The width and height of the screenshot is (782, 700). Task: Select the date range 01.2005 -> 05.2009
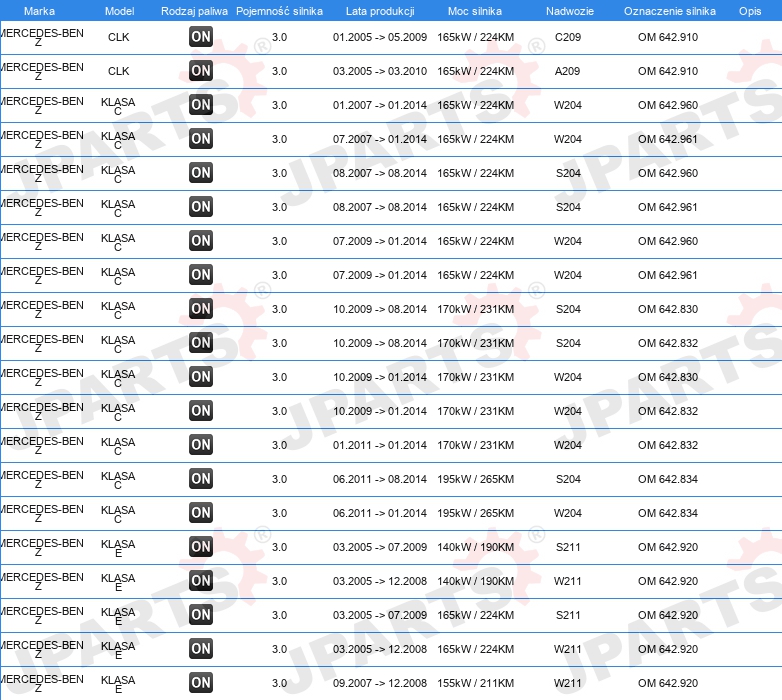pyautogui.click(x=380, y=37)
